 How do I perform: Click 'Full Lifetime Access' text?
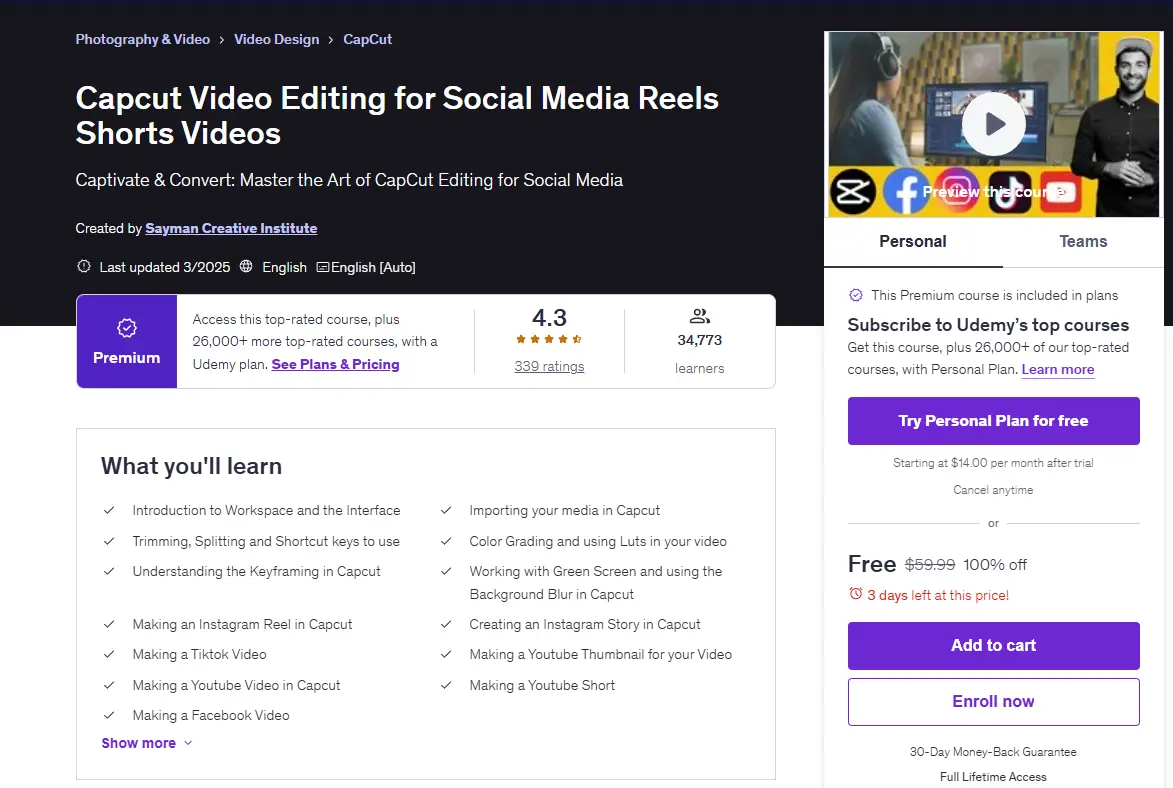click(x=993, y=777)
